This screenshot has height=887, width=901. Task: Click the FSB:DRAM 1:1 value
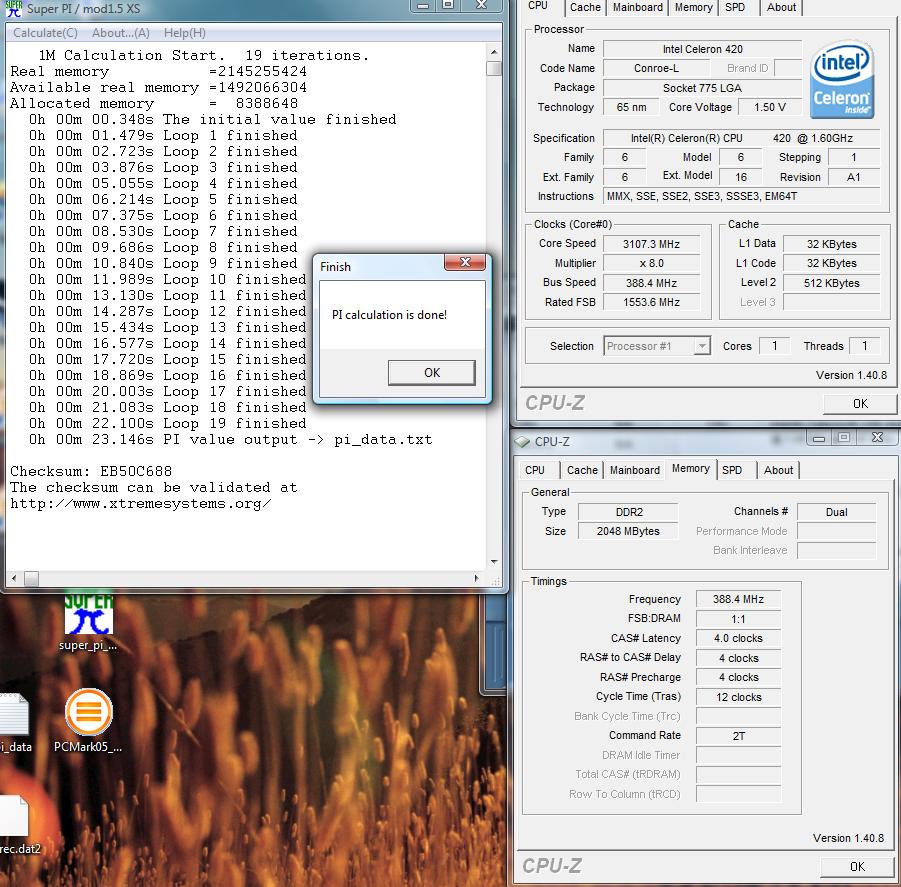coord(738,619)
